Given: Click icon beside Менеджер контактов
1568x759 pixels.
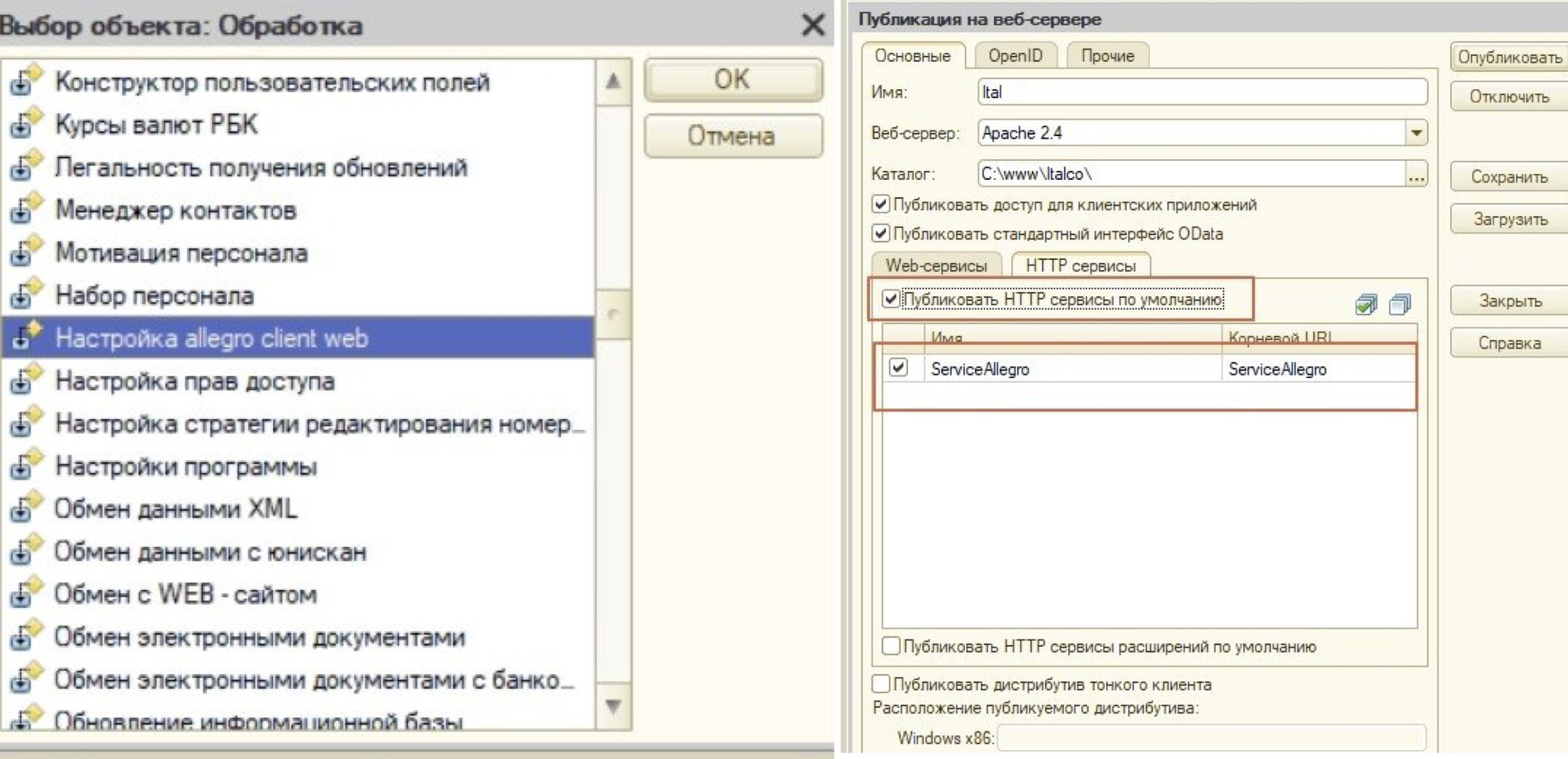Looking at the screenshot, I should coord(26,209).
